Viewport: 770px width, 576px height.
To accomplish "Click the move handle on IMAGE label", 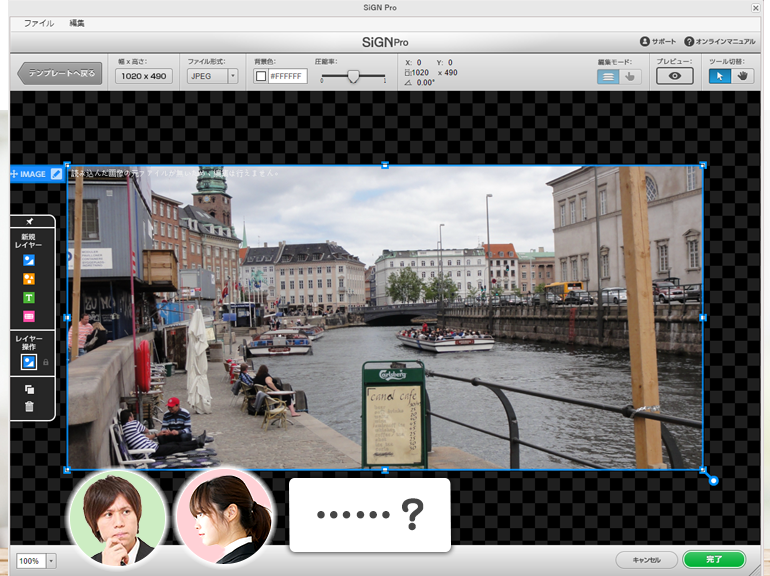I will [x=14, y=174].
